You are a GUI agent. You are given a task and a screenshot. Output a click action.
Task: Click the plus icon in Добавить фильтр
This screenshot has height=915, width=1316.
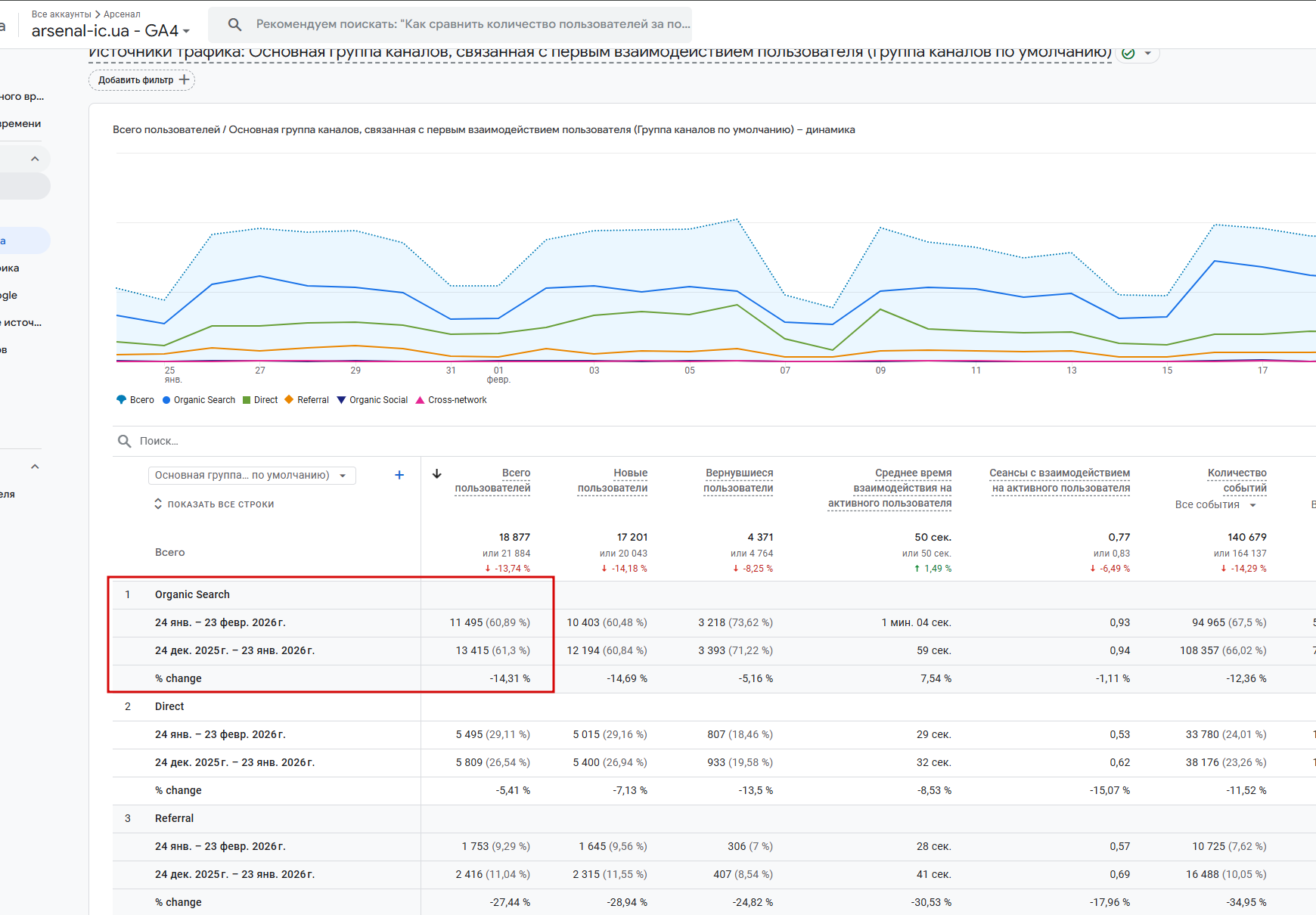pos(184,79)
